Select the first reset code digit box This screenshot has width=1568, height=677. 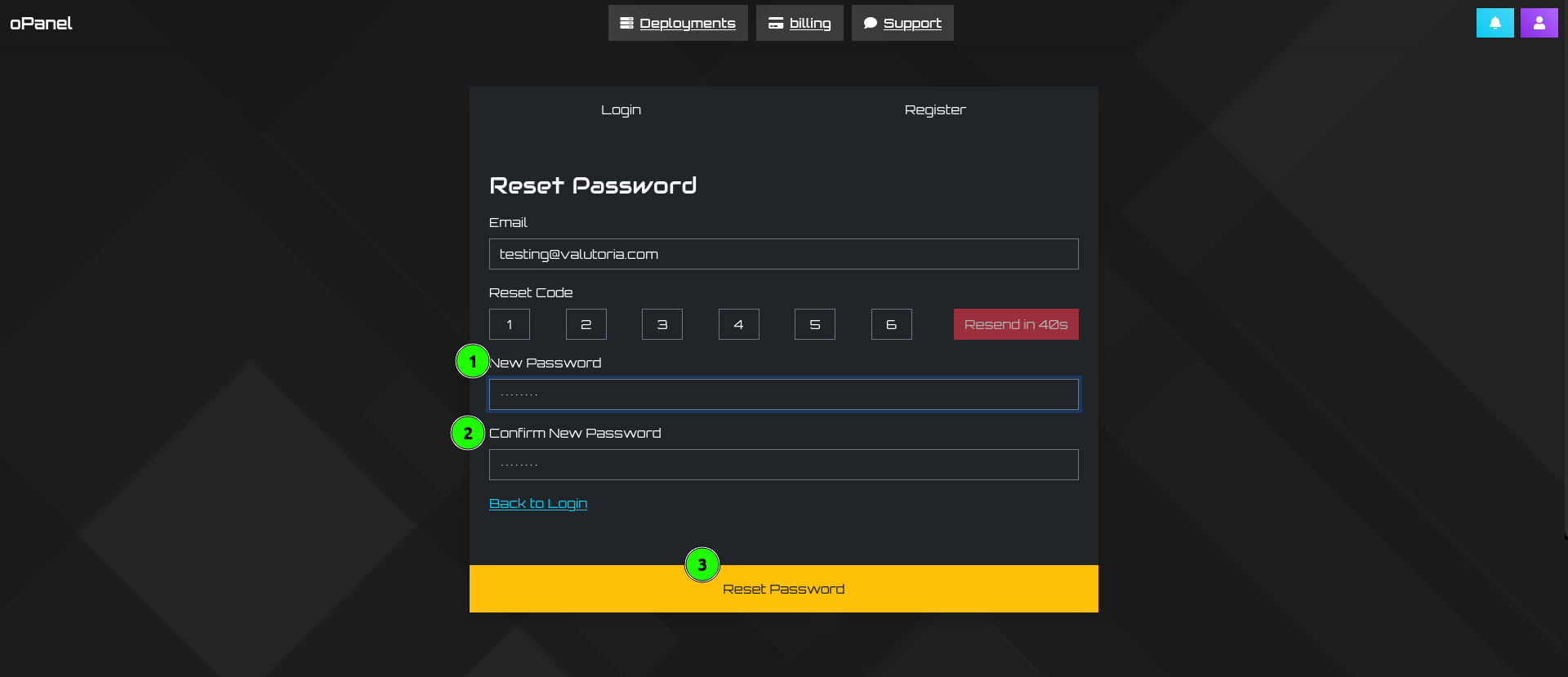coord(510,324)
